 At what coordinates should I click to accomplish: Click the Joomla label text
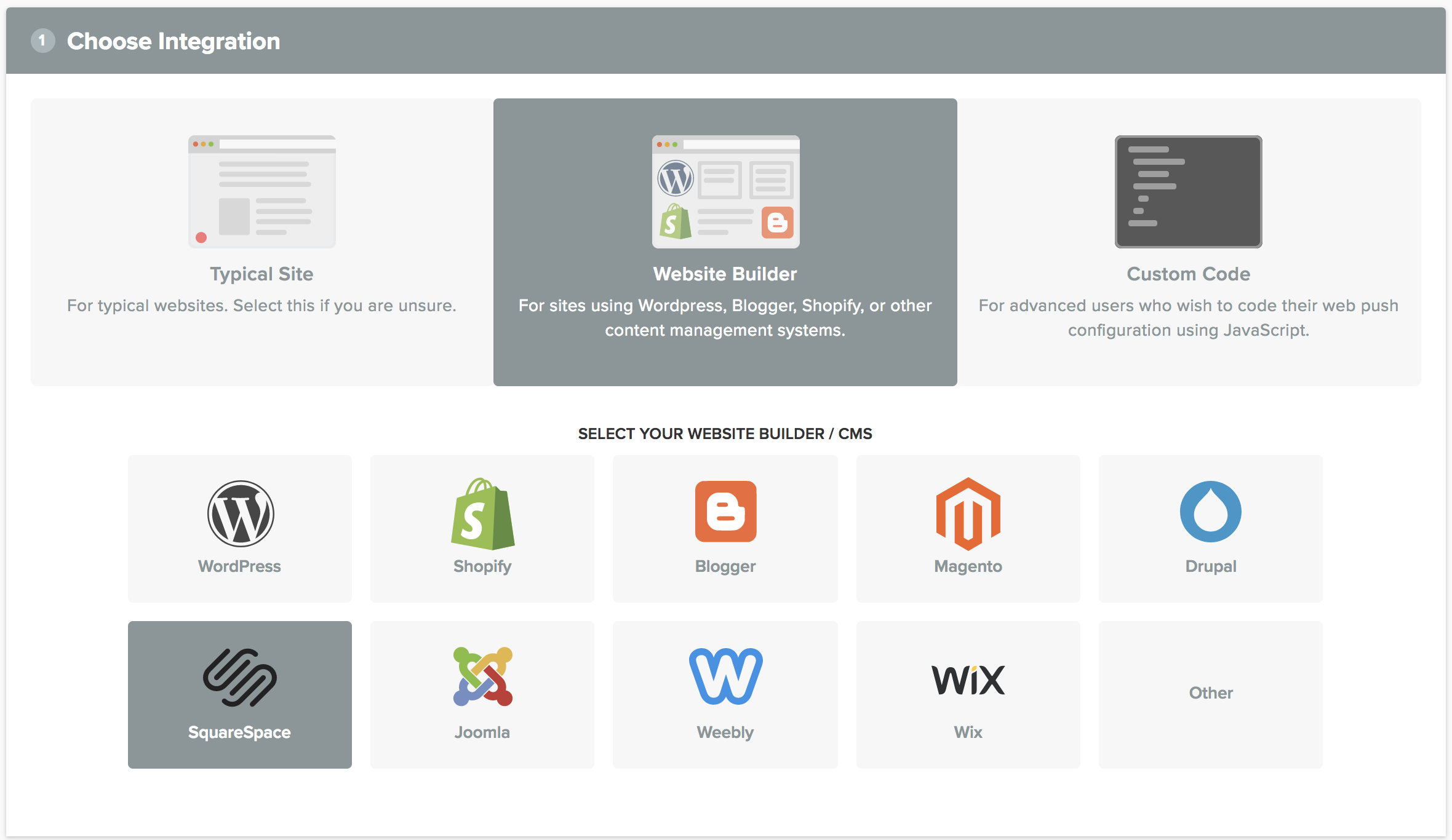coord(482,732)
